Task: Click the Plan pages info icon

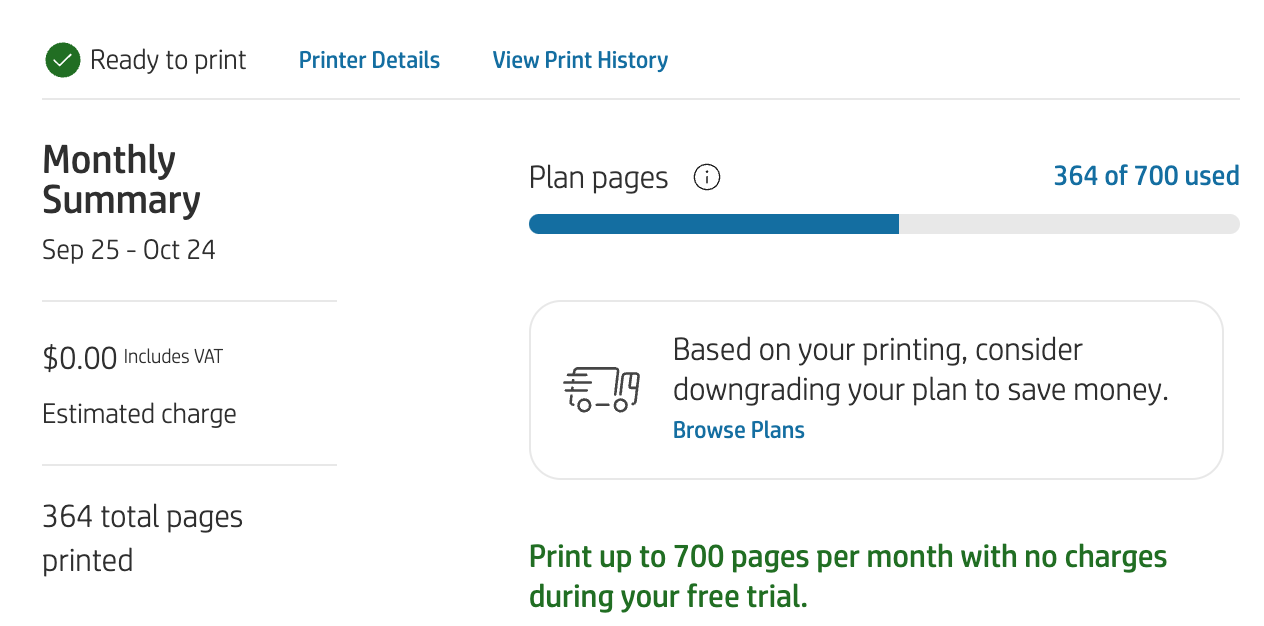Action: coord(707,178)
